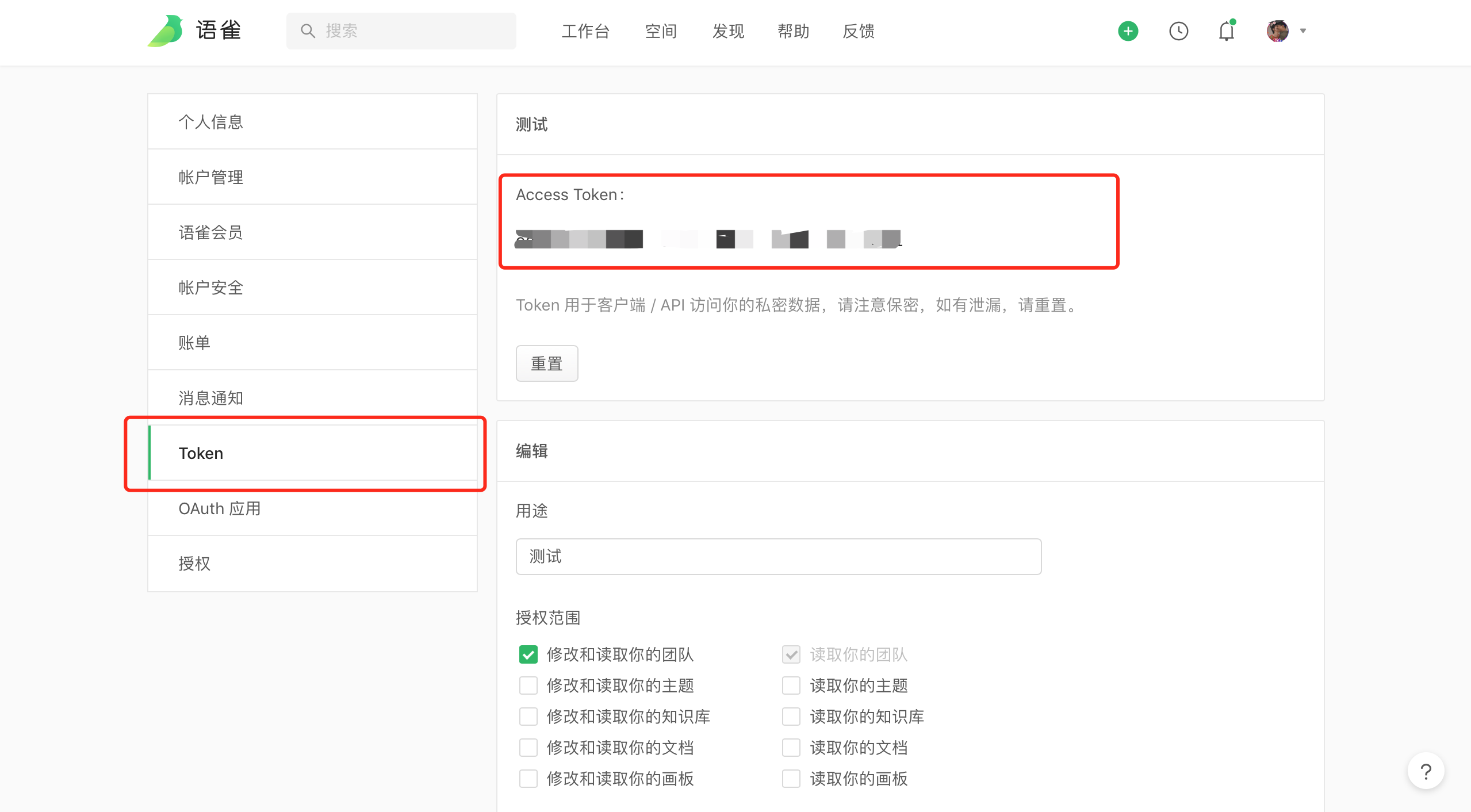
Task: Focus the 搜索 search box
Action: click(x=401, y=31)
